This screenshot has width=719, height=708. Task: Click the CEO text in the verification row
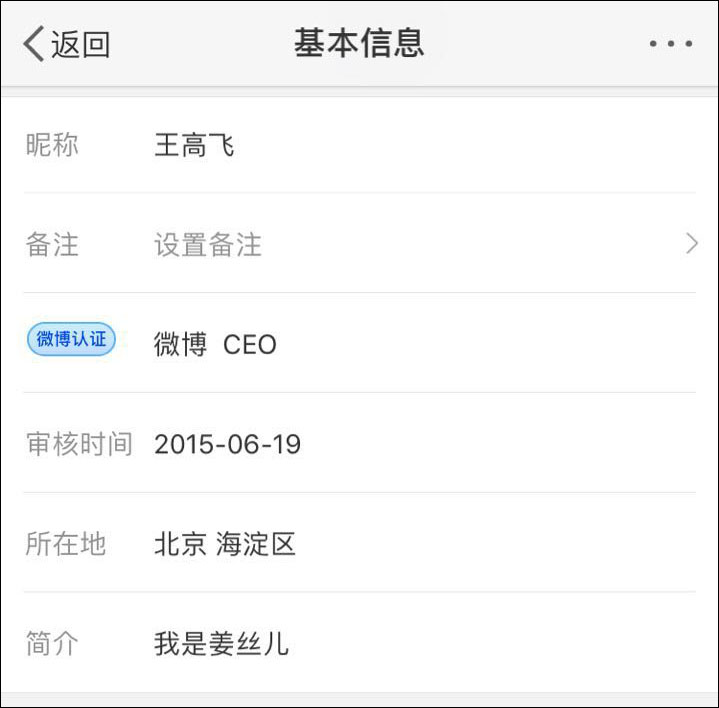coord(250,345)
